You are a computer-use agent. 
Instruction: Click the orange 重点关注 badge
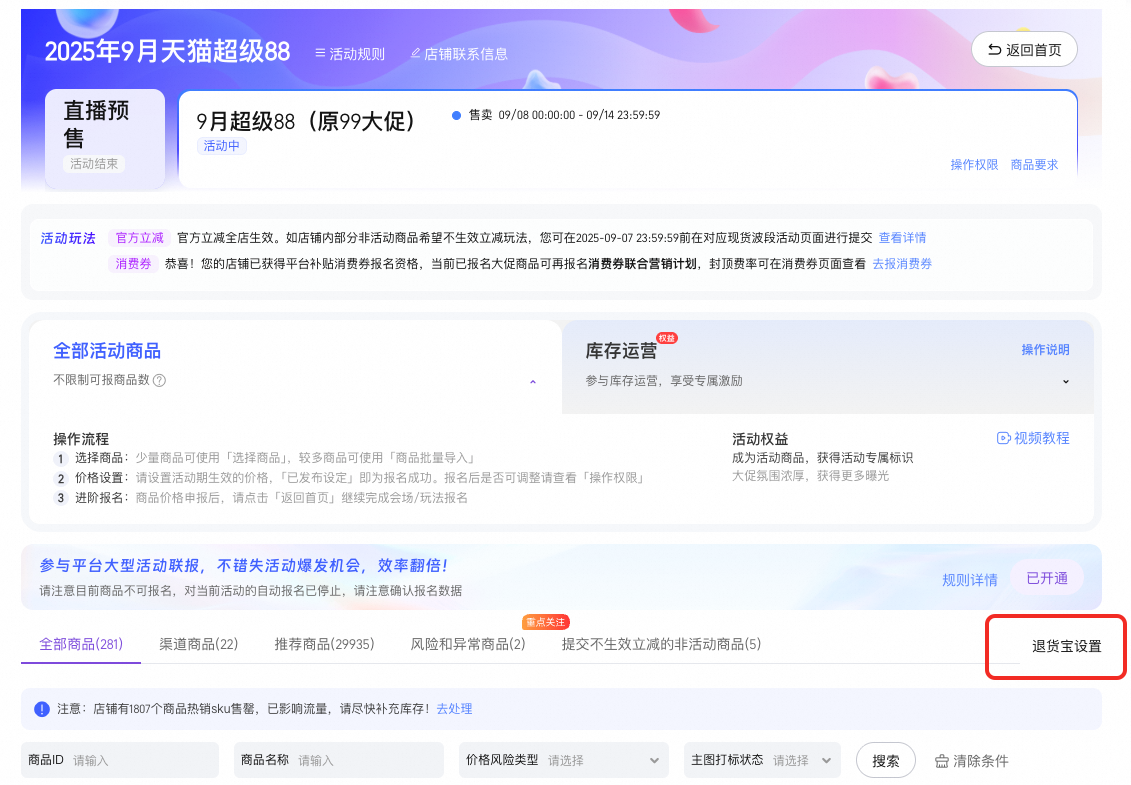(x=546, y=622)
